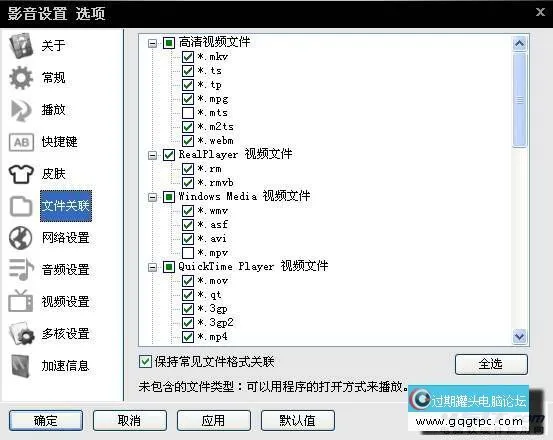Click the 取消 button
Viewport: 553px width, 440px height.
coord(130,420)
